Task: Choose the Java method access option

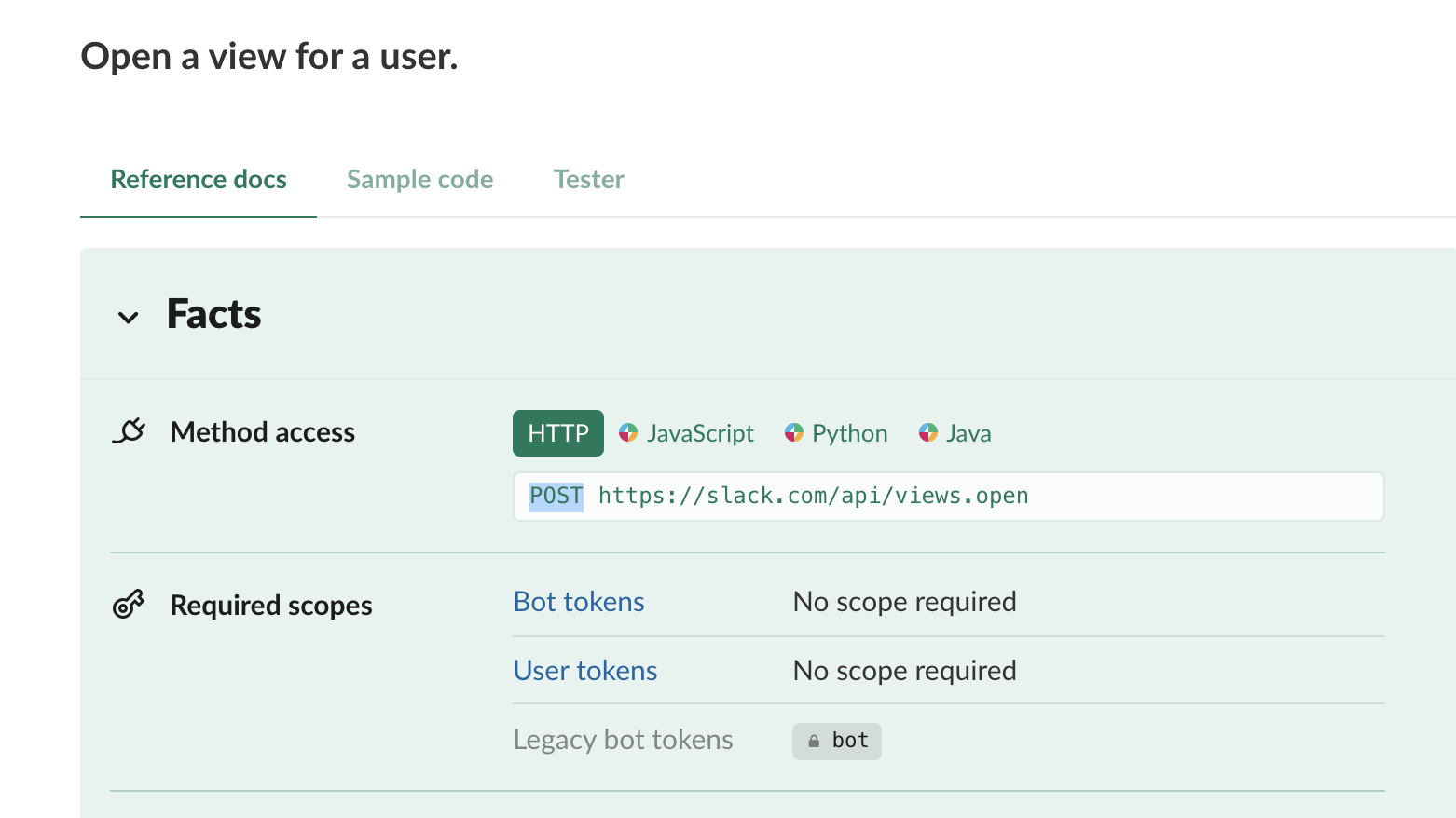Action: coord(968,433)
